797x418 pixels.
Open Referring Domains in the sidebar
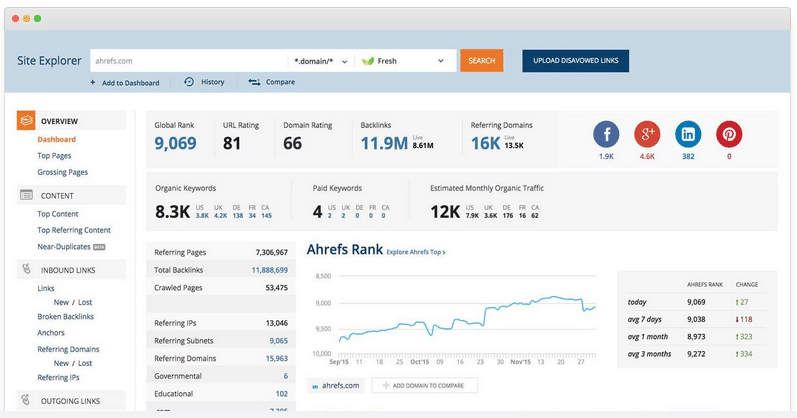(68, 349)
